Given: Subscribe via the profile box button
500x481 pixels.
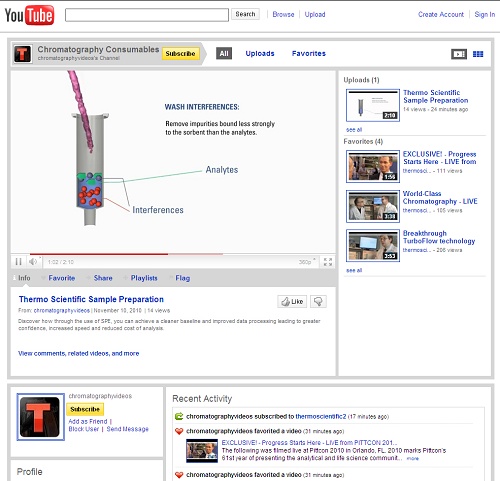Looking at the screenshot, I should coord(85,409).
